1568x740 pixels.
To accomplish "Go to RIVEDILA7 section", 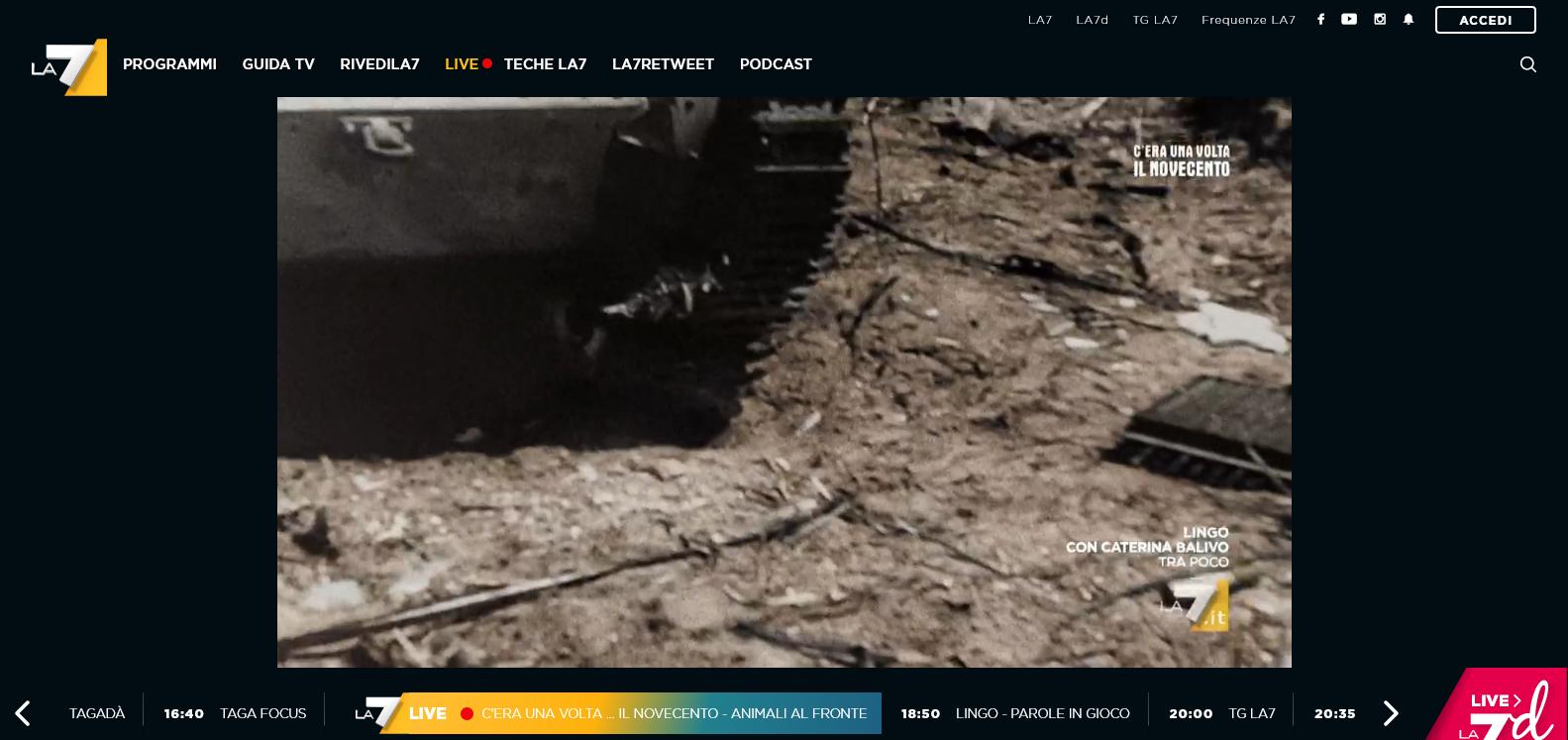I will pyautogui.click(x=379, y=64).
